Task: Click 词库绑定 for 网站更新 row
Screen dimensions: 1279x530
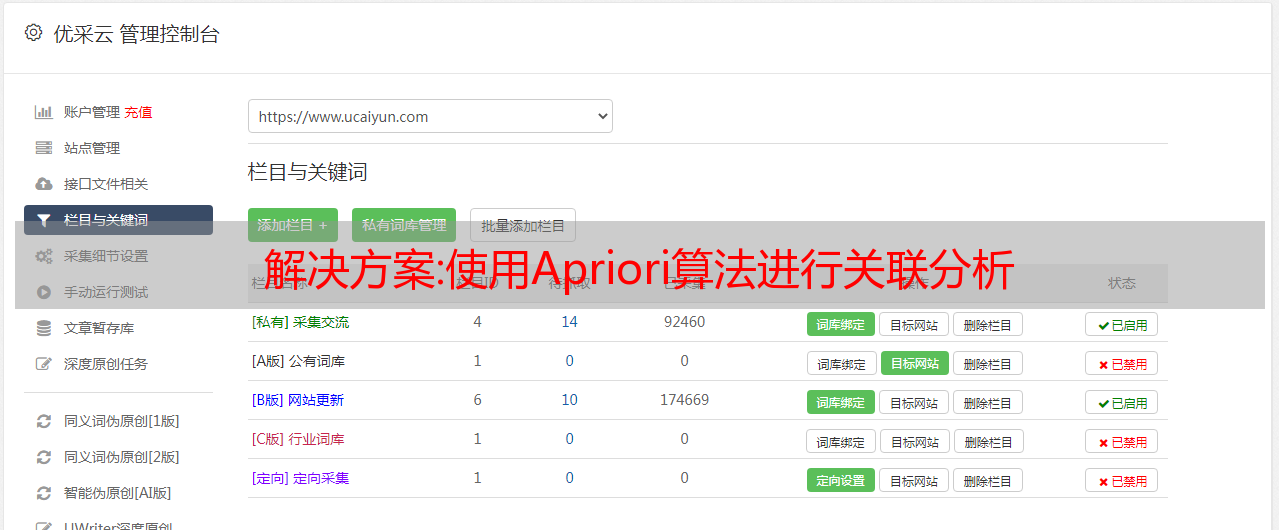Action: click(x=841, y=402)
